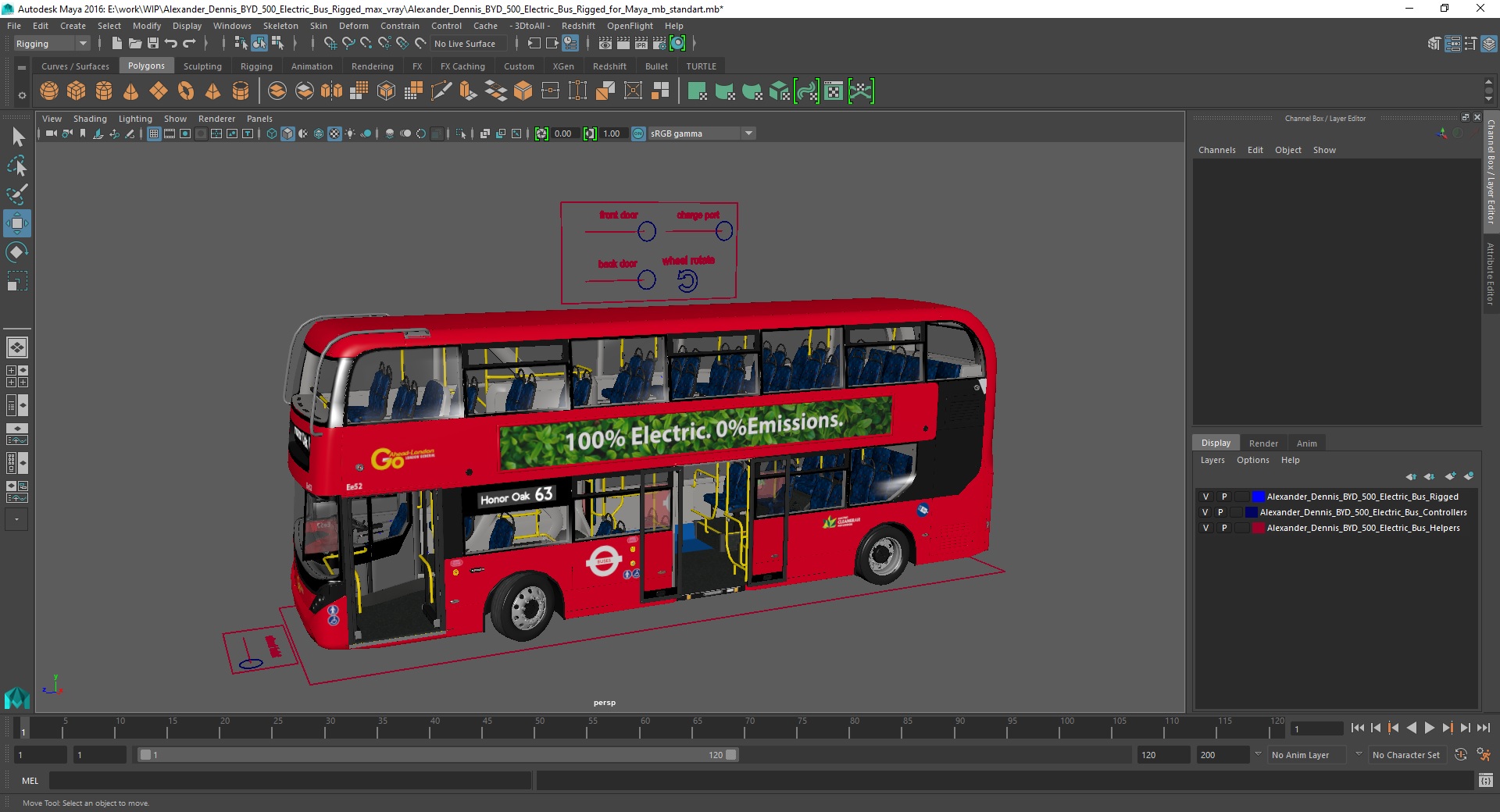The image size is (1500, 812).
Task: Activate the Rotate tool
Action: (17, 252)
